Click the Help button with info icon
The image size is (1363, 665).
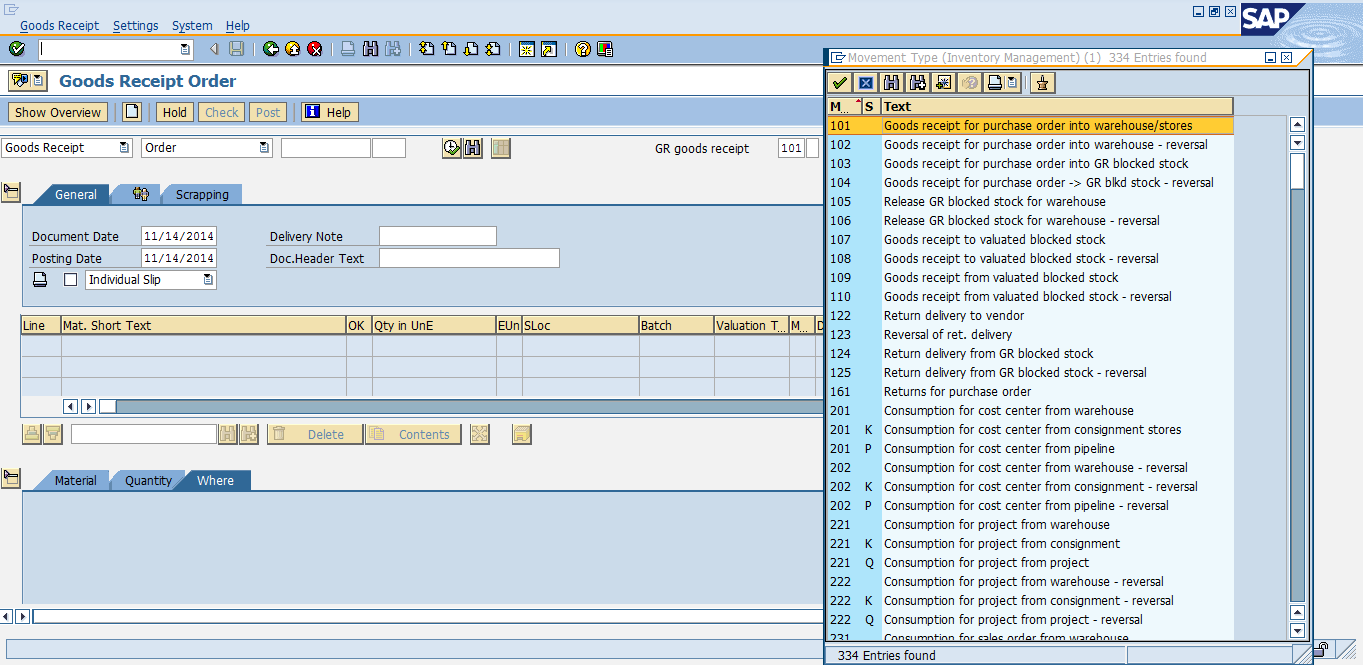coord(330,112)
